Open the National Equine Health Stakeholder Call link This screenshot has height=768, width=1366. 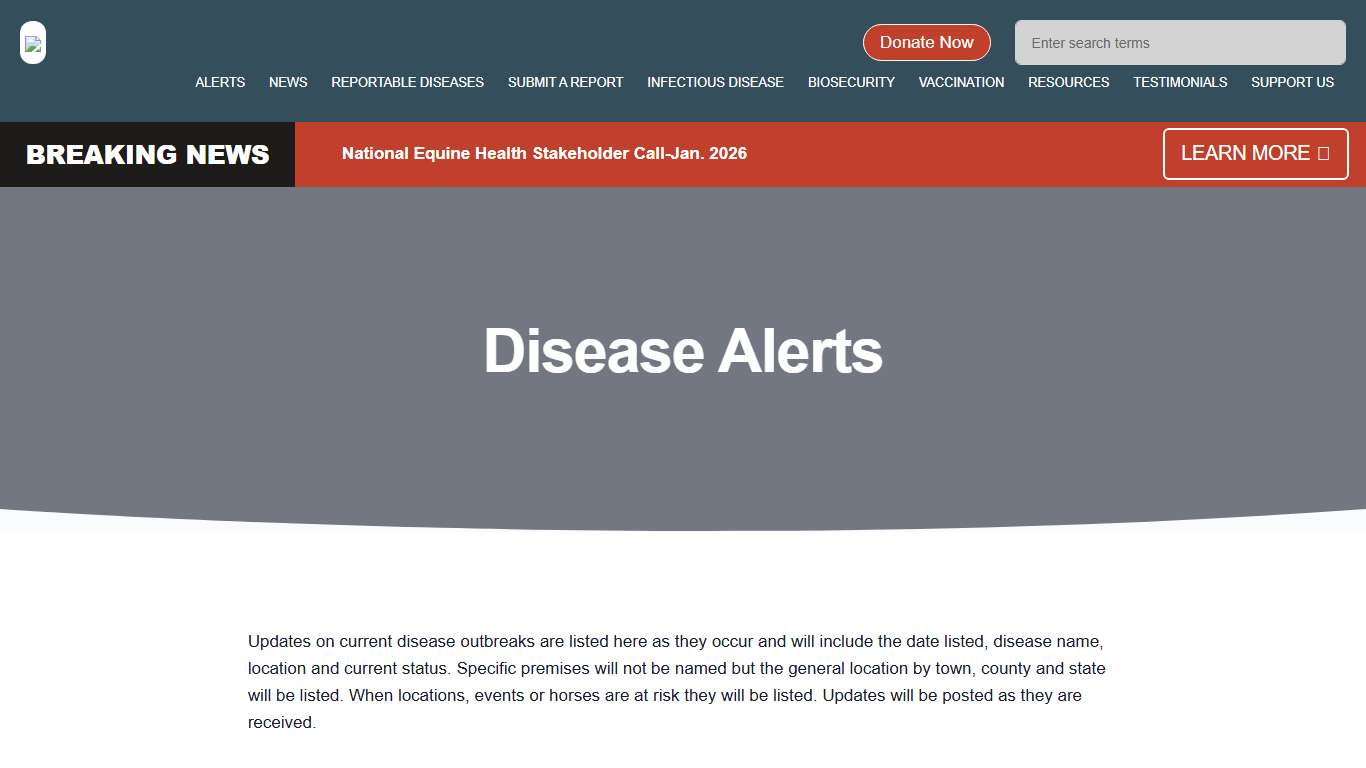tap(545, 153)
